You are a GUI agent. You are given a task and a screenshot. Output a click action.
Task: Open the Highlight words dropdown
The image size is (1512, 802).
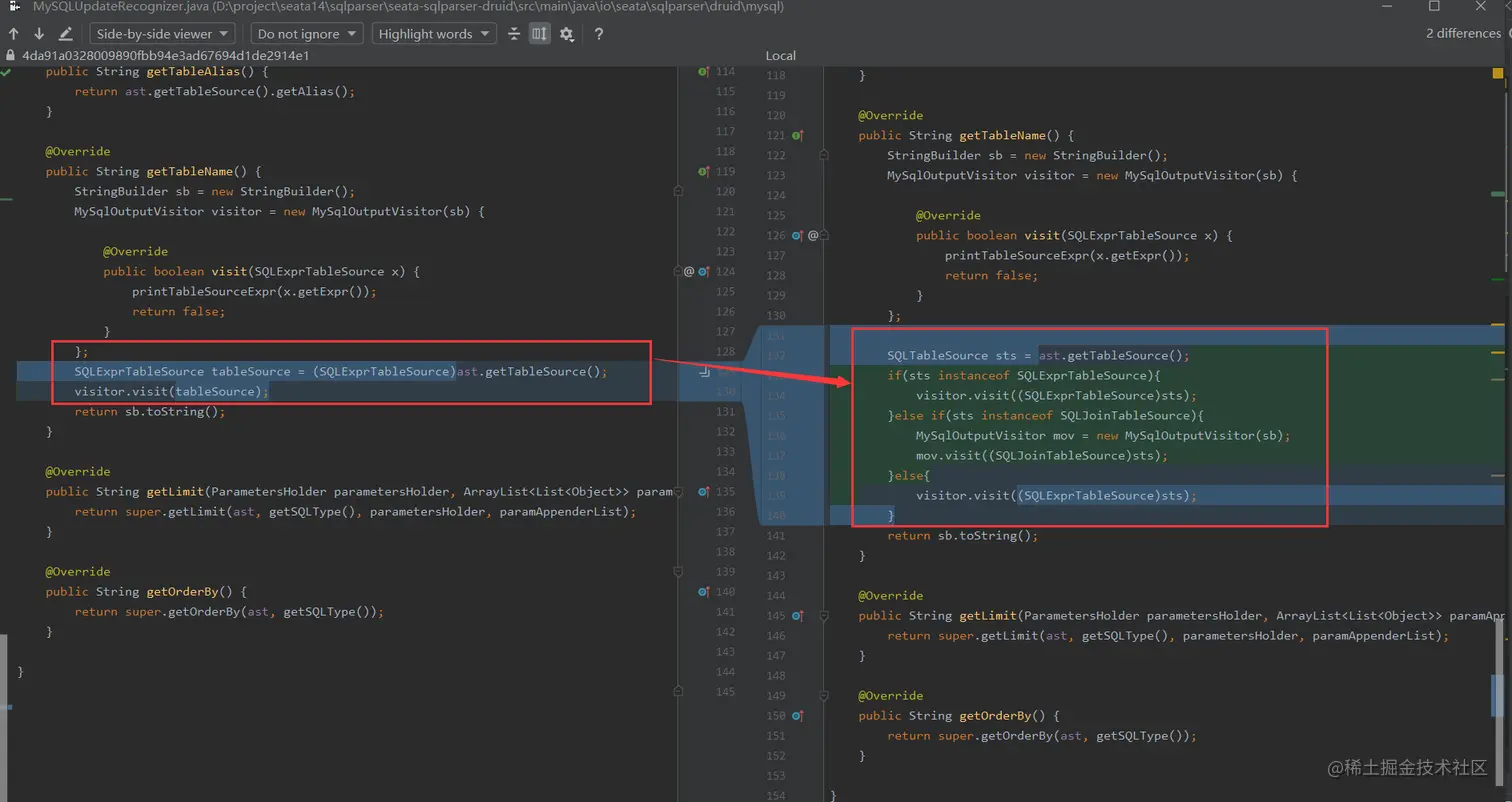click(x=433, y=34)
